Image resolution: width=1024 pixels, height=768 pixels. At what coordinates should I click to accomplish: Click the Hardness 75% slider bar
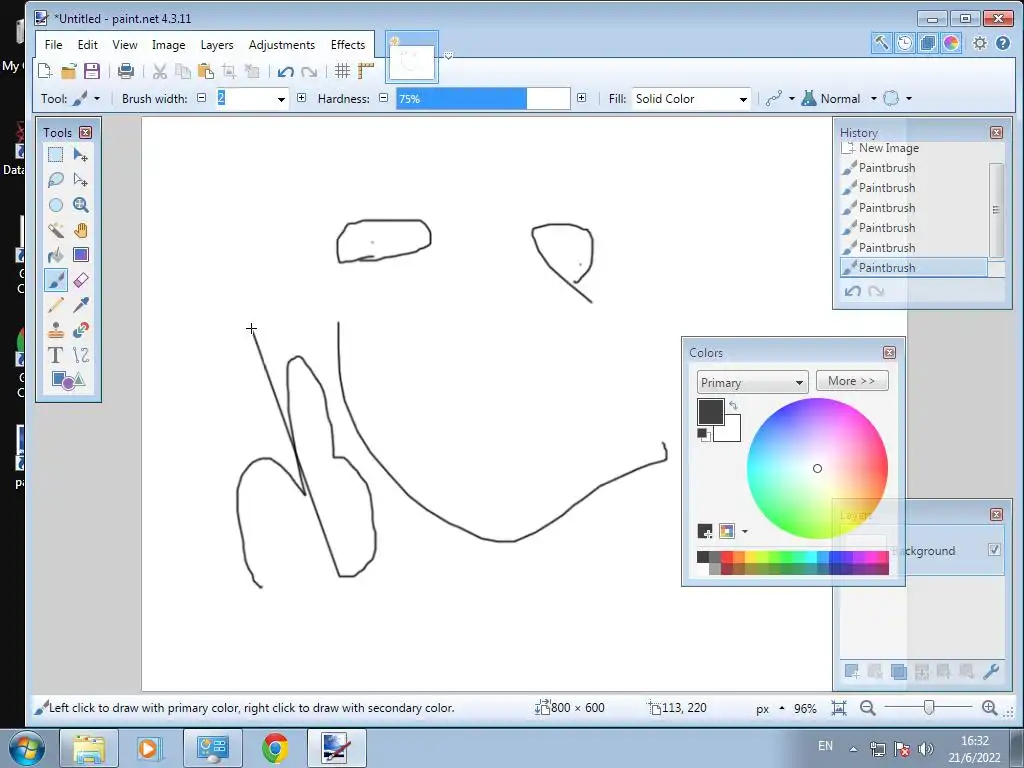pyautogui.click(x=483, y=99)
